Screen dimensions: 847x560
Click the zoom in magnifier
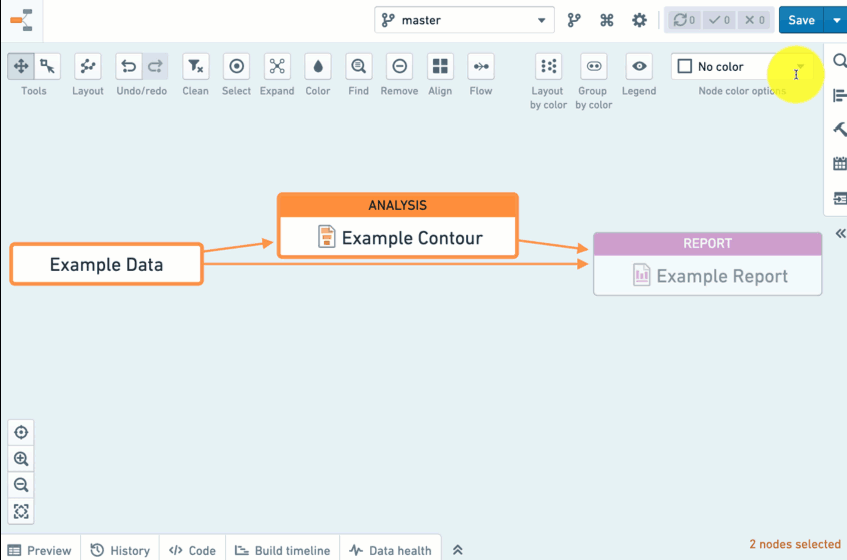[x=21, y=458]
